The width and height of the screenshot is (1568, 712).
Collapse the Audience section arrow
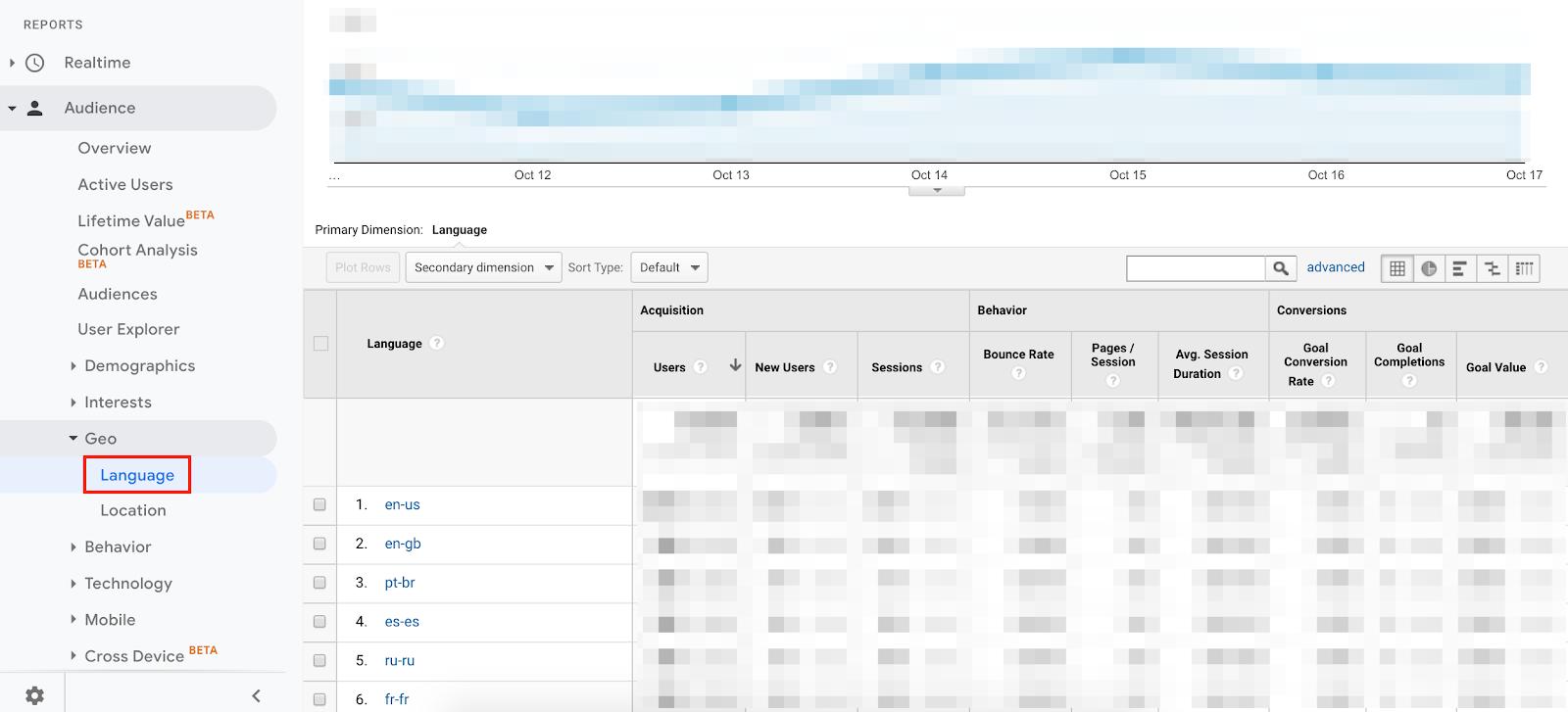(x=12, y=109)
